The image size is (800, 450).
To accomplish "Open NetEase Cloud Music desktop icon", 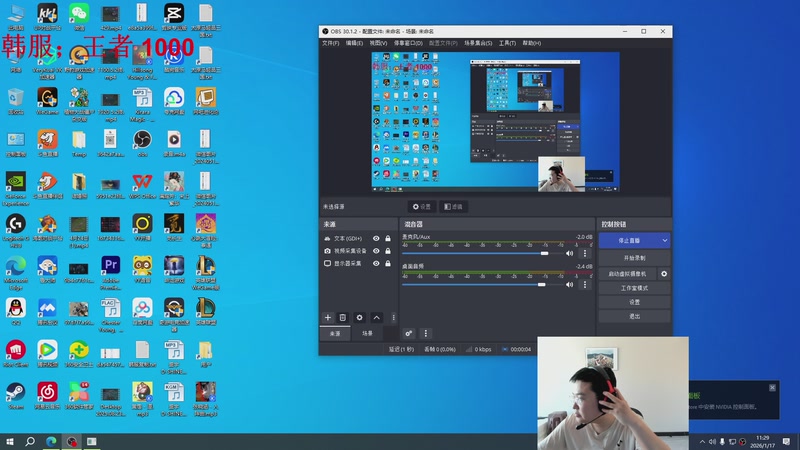I will (47, 395).
